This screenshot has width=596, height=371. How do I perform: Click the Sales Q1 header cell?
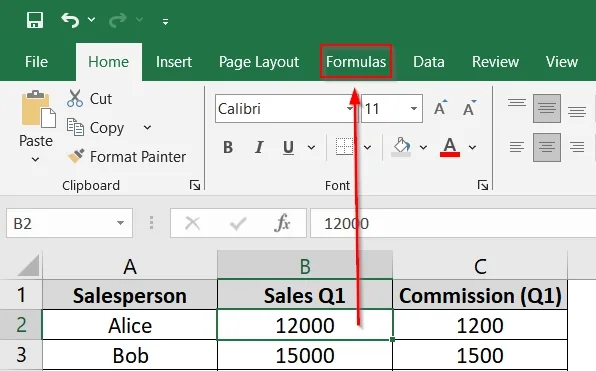(305, 295)
